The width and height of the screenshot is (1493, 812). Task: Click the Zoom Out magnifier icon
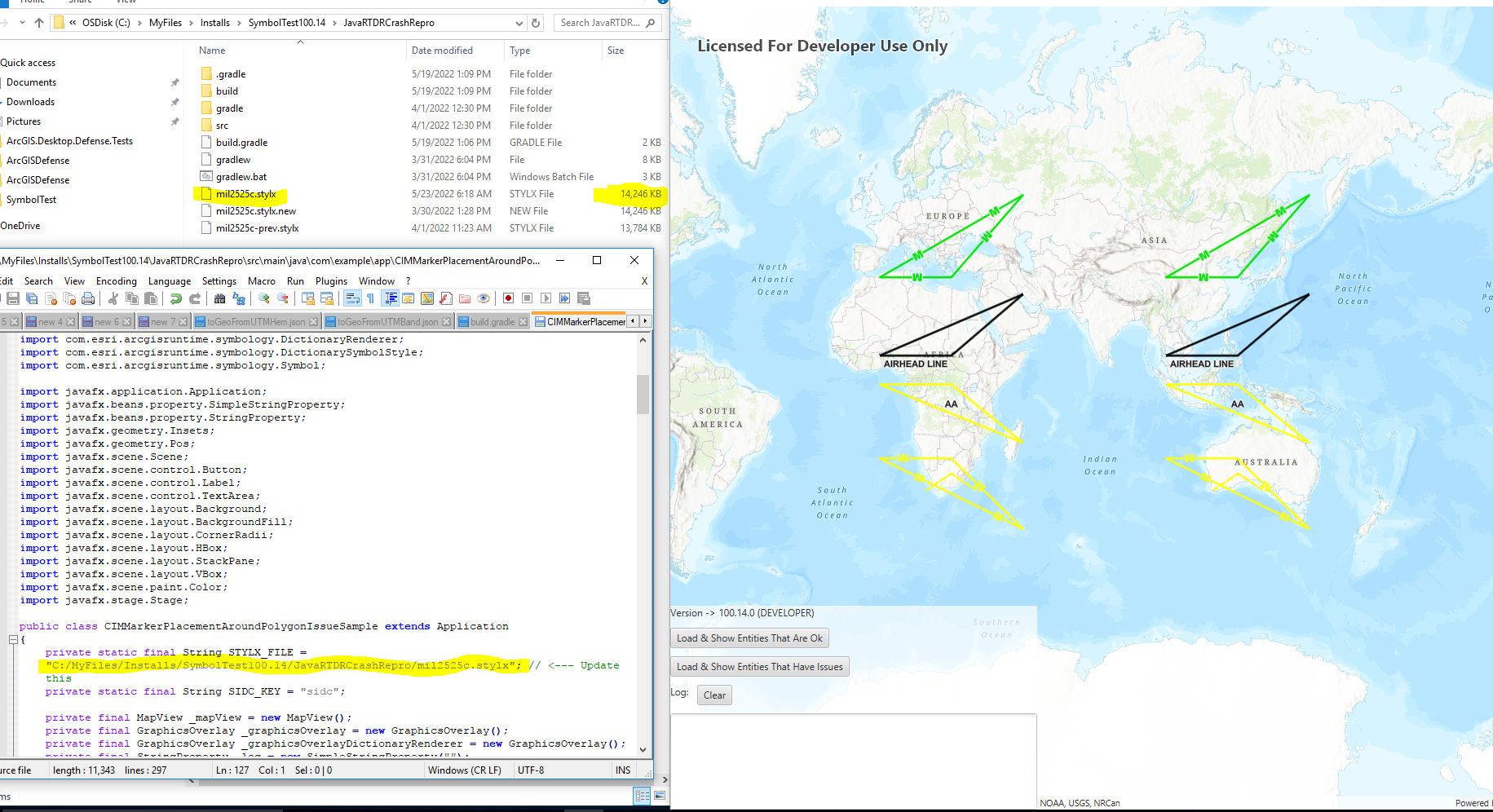(x=283, y=298)
